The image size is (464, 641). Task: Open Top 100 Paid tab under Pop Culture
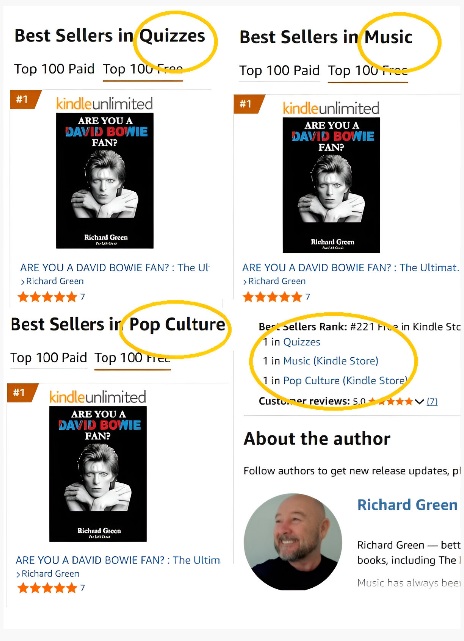tap(49, 358)
